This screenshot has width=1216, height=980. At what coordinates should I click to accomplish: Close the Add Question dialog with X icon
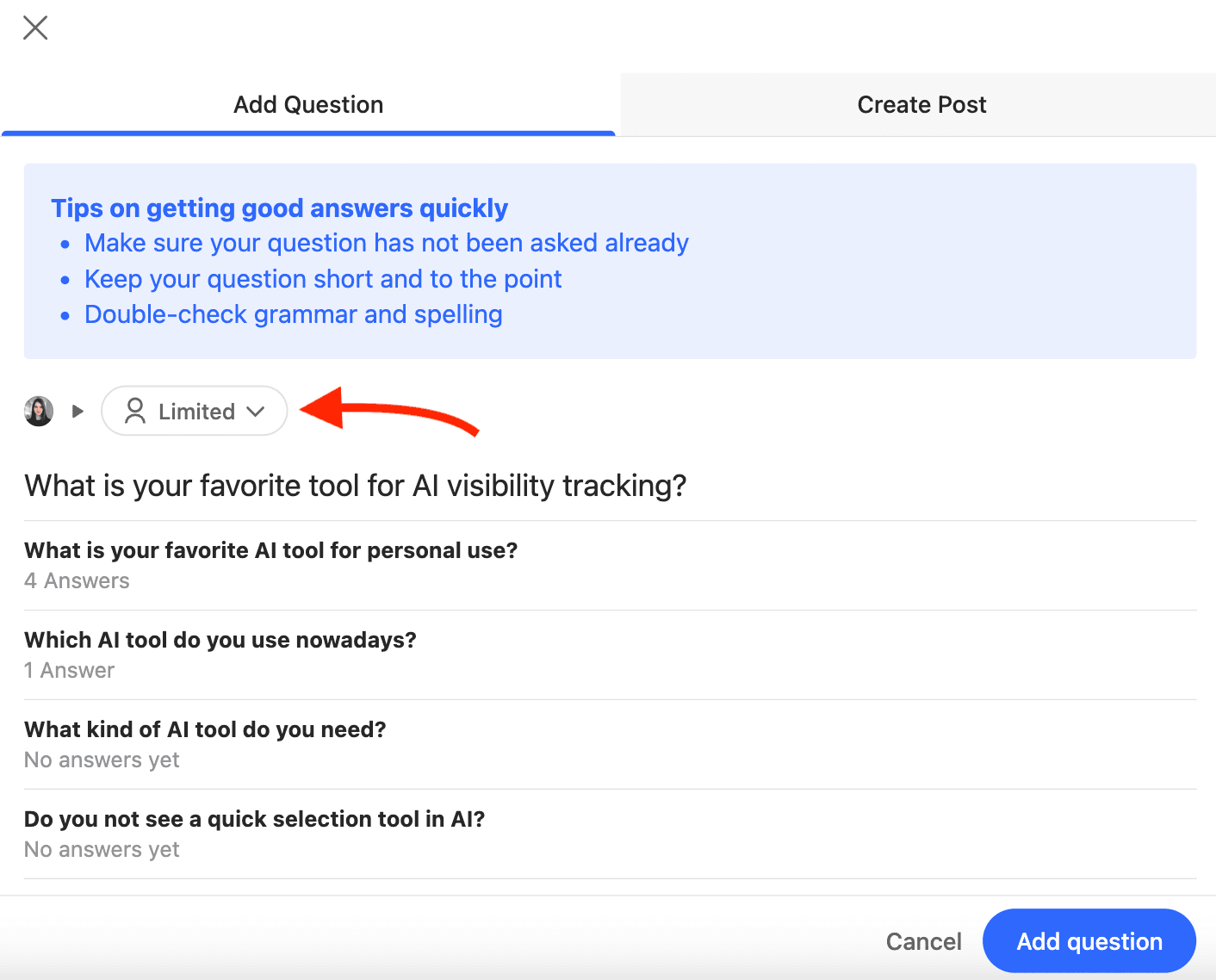tap(35, 28)
